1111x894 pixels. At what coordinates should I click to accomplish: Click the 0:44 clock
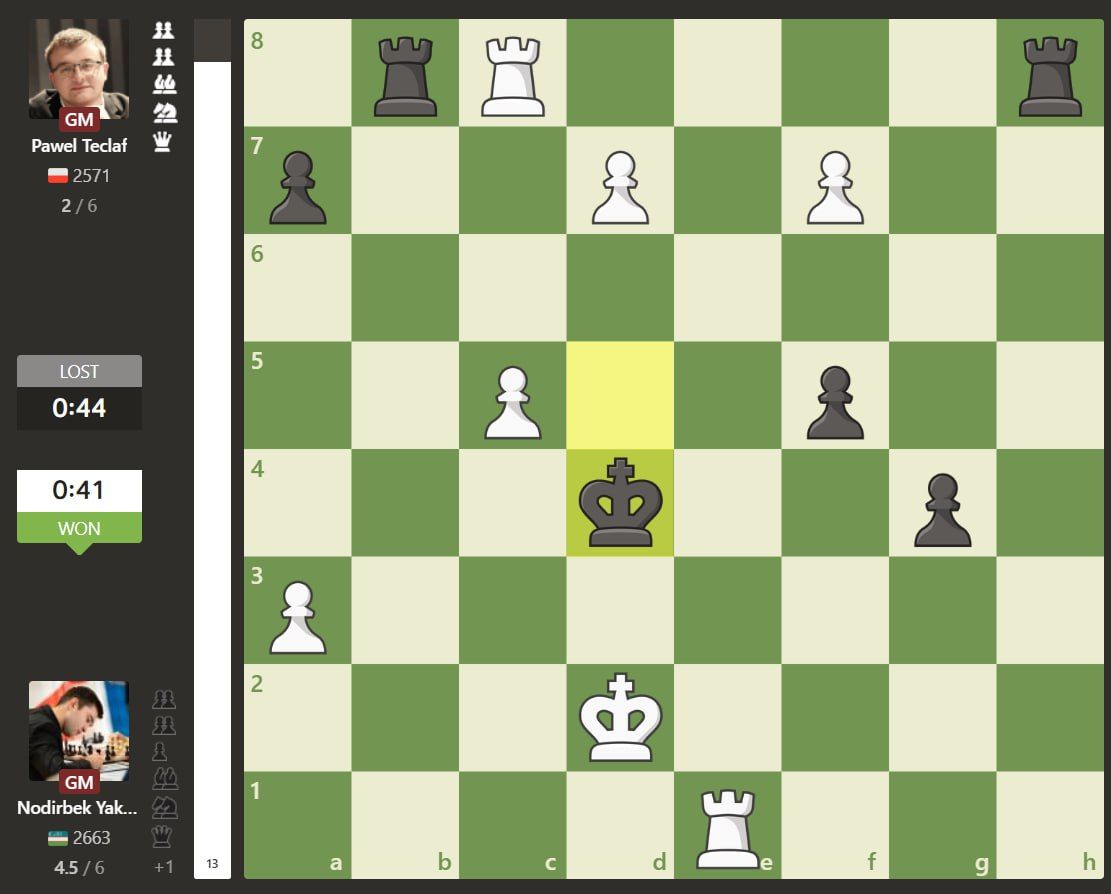click(x=79, y=408)
